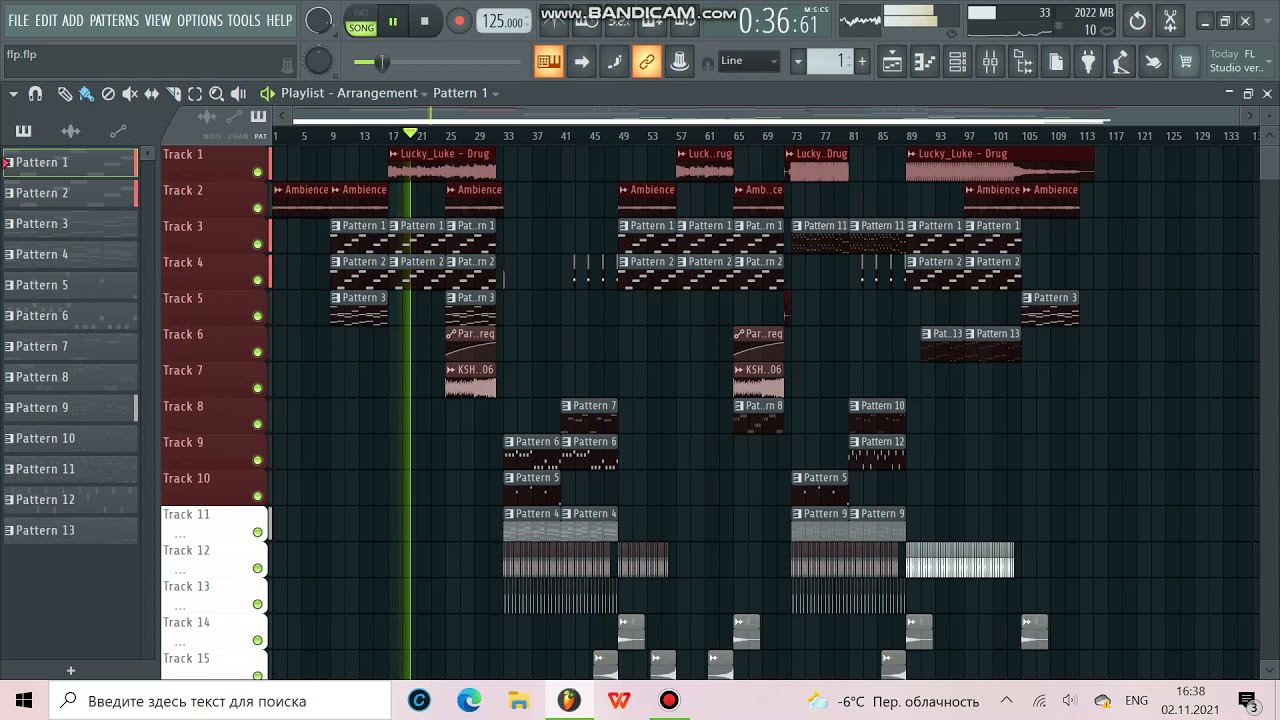Open PATTERNS menu
The image size is (1280, 720).
click(114, 20)
